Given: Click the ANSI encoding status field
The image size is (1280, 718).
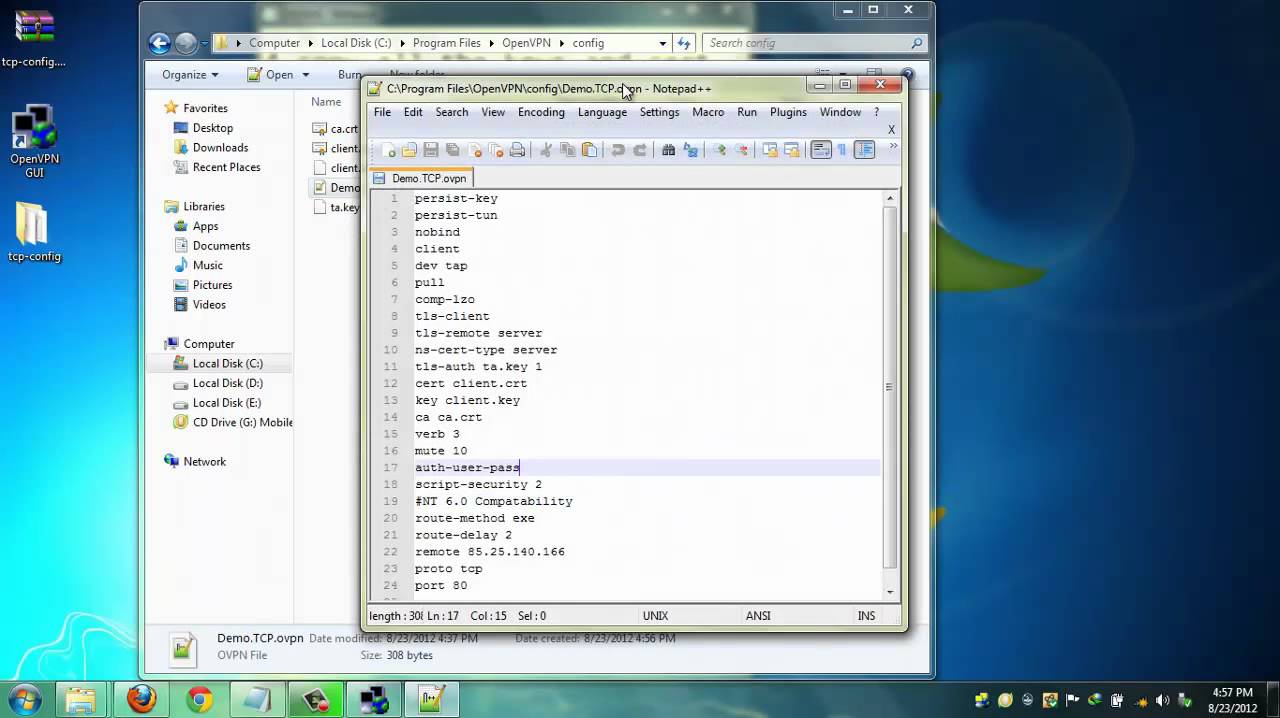Looking at the screenshot, I should pos(758,616).
